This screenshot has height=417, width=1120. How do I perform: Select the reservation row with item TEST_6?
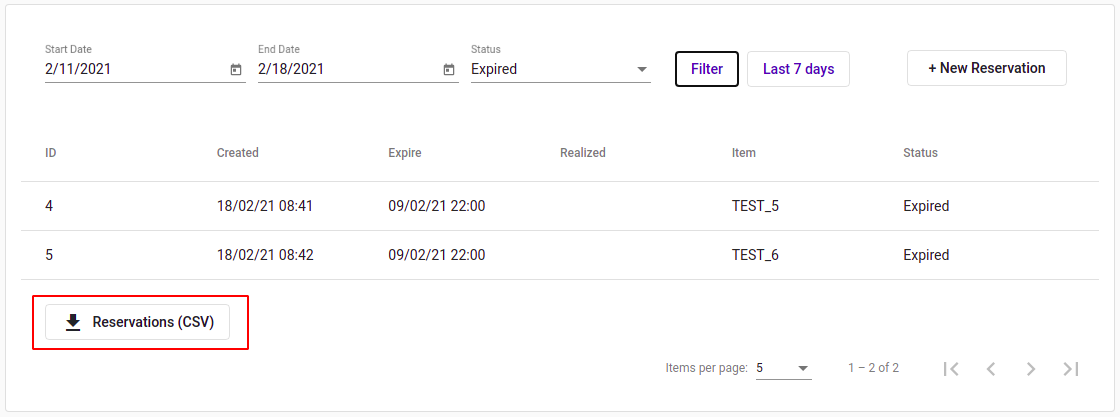point(560,254)
